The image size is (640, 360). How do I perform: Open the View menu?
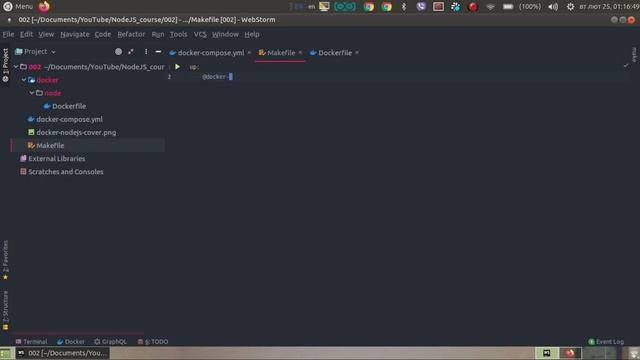pos(46,34)
